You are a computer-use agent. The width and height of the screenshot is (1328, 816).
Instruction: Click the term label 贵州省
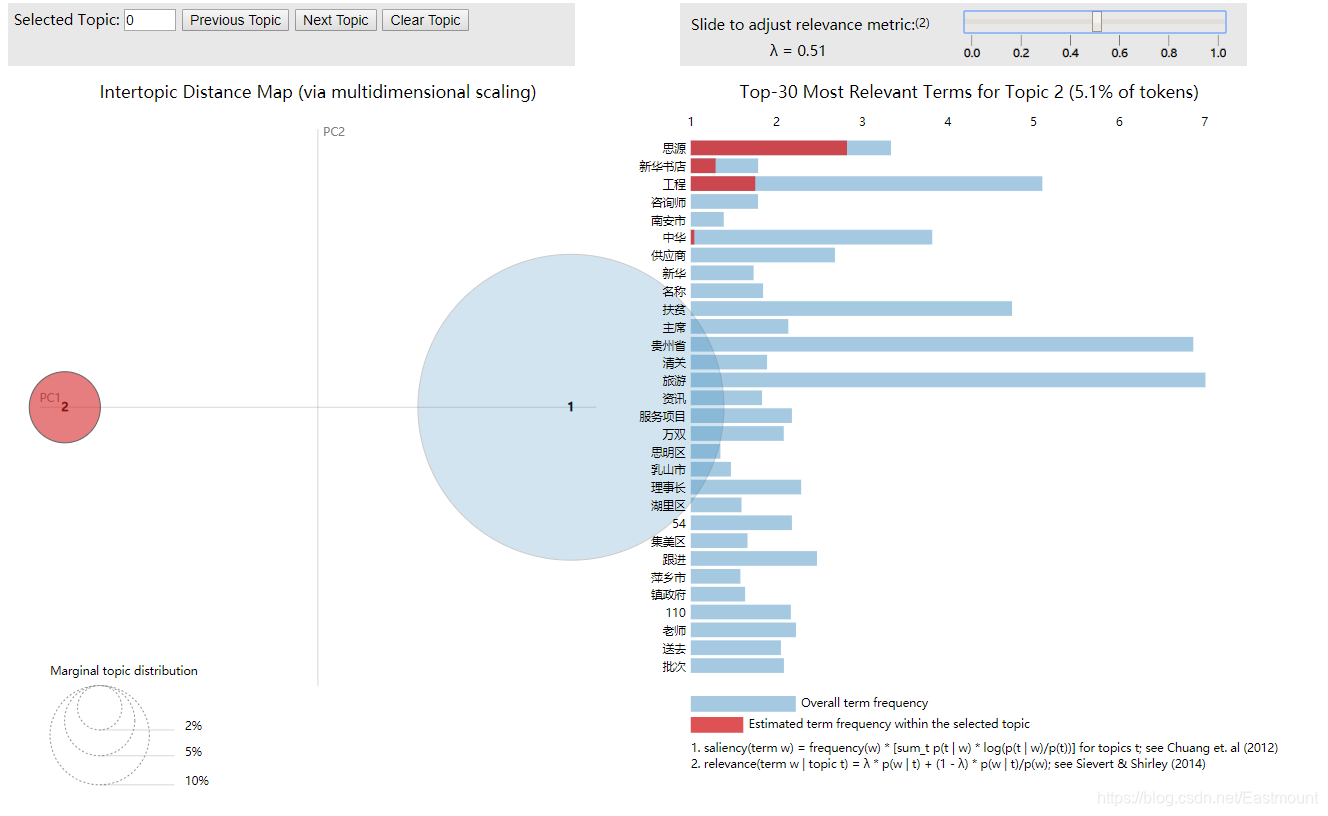click(x=669, y=345)
